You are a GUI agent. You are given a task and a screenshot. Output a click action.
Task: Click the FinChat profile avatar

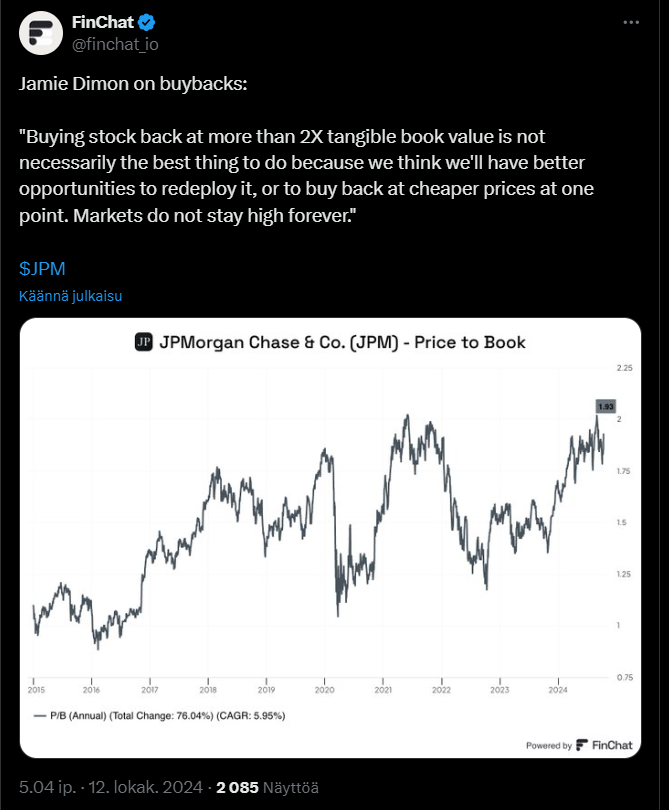pyautogui.click(x=39, y=33)
